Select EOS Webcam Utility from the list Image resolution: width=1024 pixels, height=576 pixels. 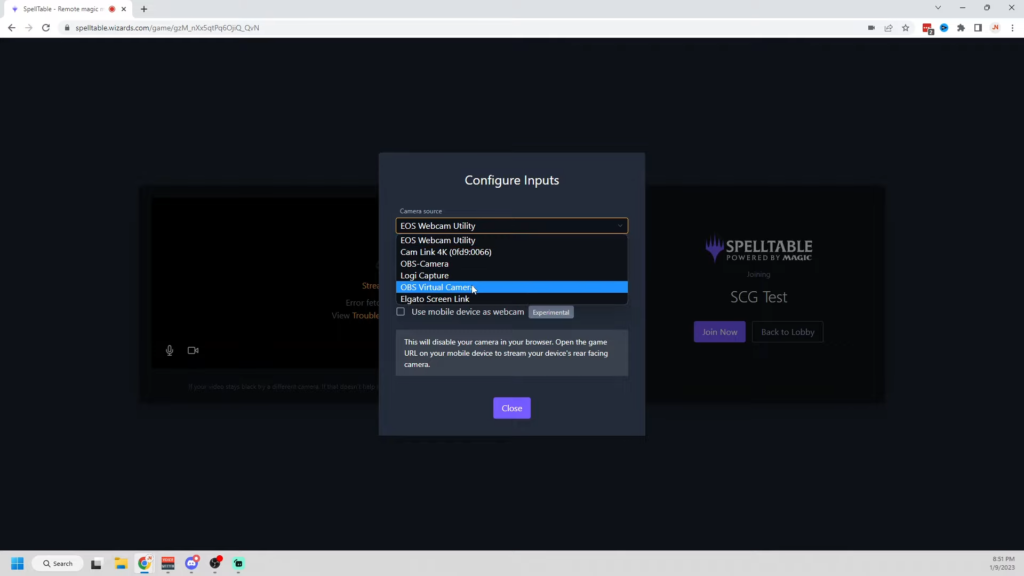[x=512, y=240]
